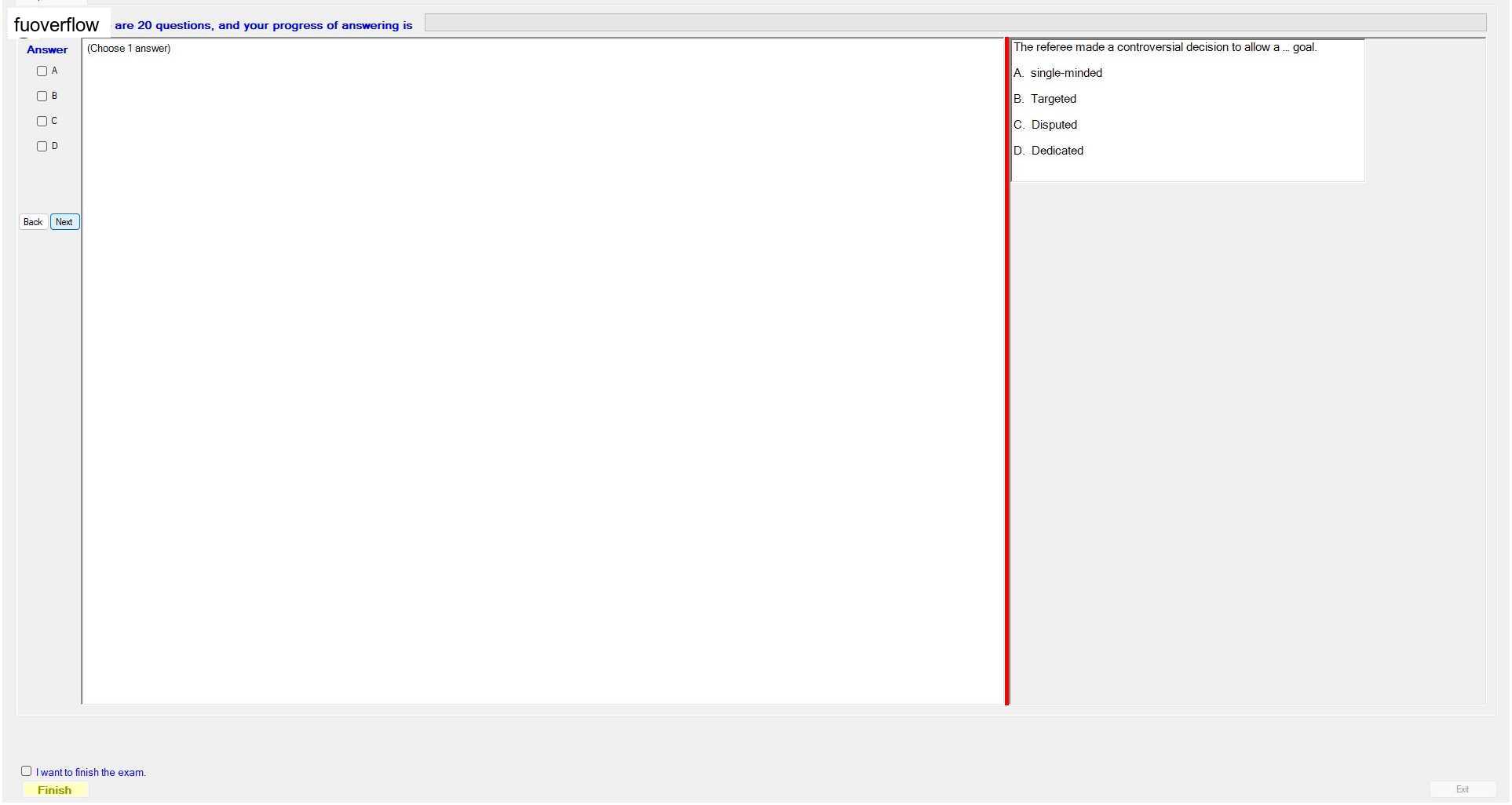Click the 'Answer' heading label
1512x805 pixels.
[47, 50]
